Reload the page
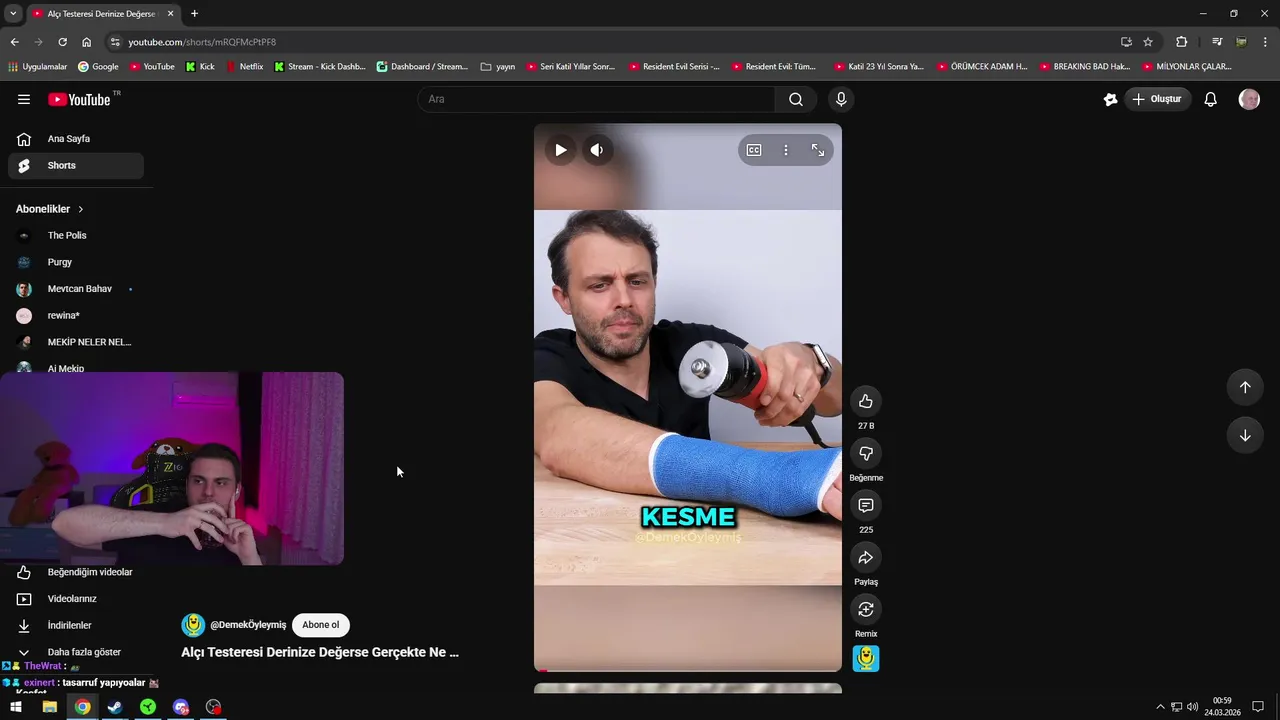 click(62, 42)
